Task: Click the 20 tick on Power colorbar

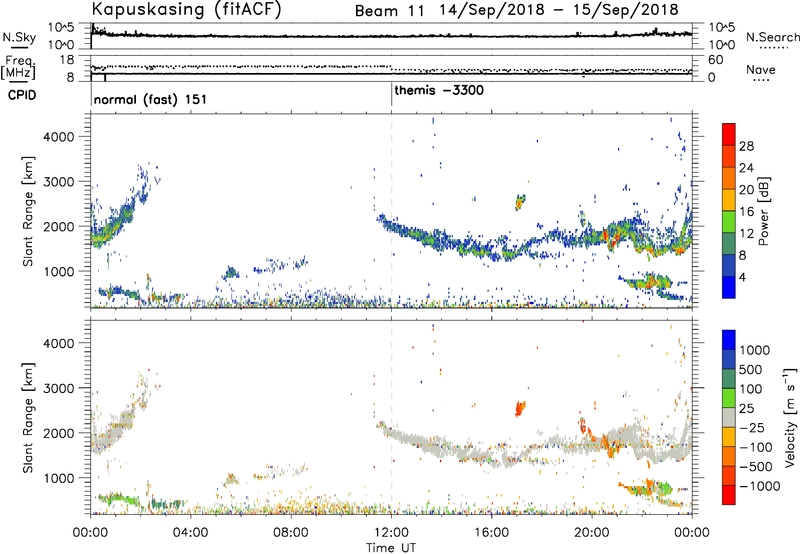Action: (746, 190)
